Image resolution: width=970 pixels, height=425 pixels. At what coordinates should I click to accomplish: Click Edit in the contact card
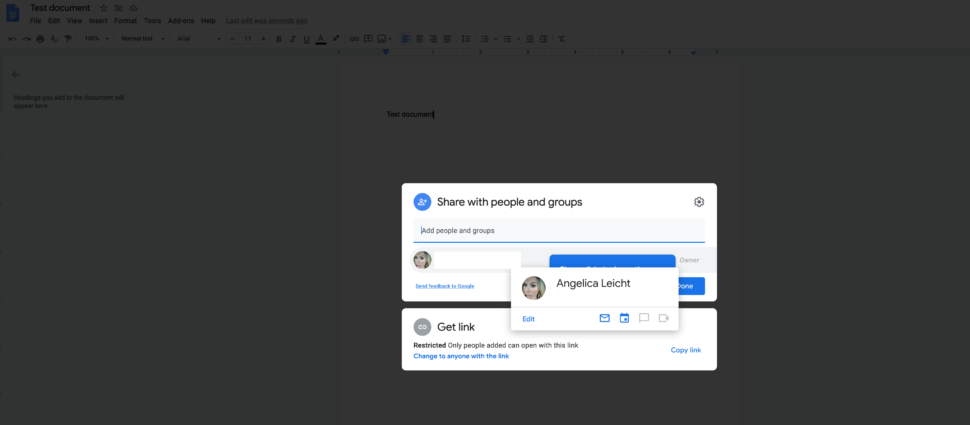[x=528, y=319]
